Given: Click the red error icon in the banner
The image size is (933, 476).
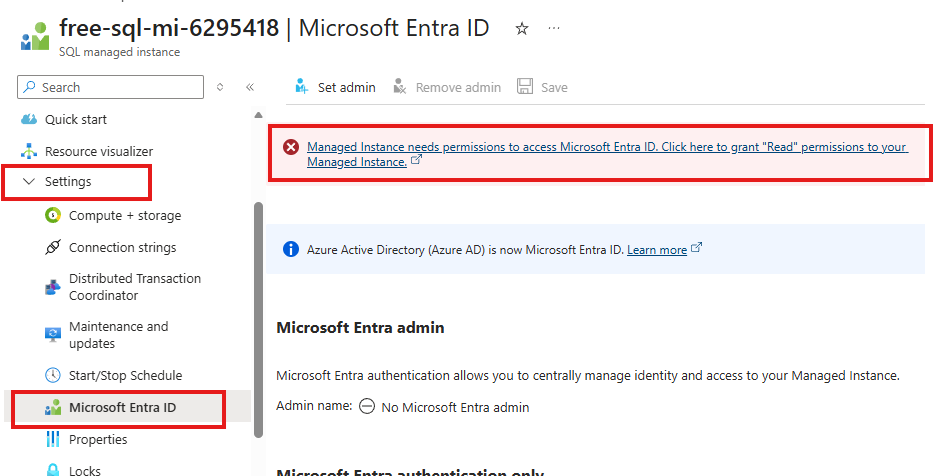Looking at the screenshot, I should tap(291, 147).
